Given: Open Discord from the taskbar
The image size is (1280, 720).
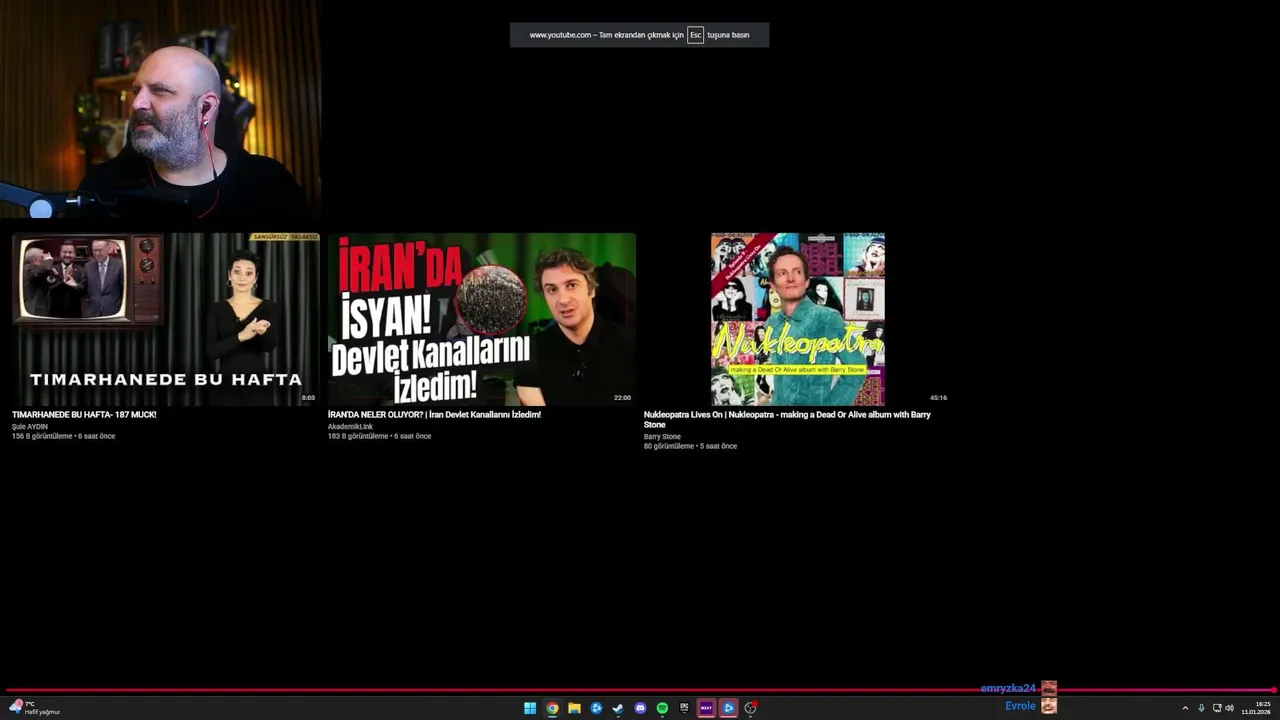Looking at the screenshot, I should coord(640,708).
